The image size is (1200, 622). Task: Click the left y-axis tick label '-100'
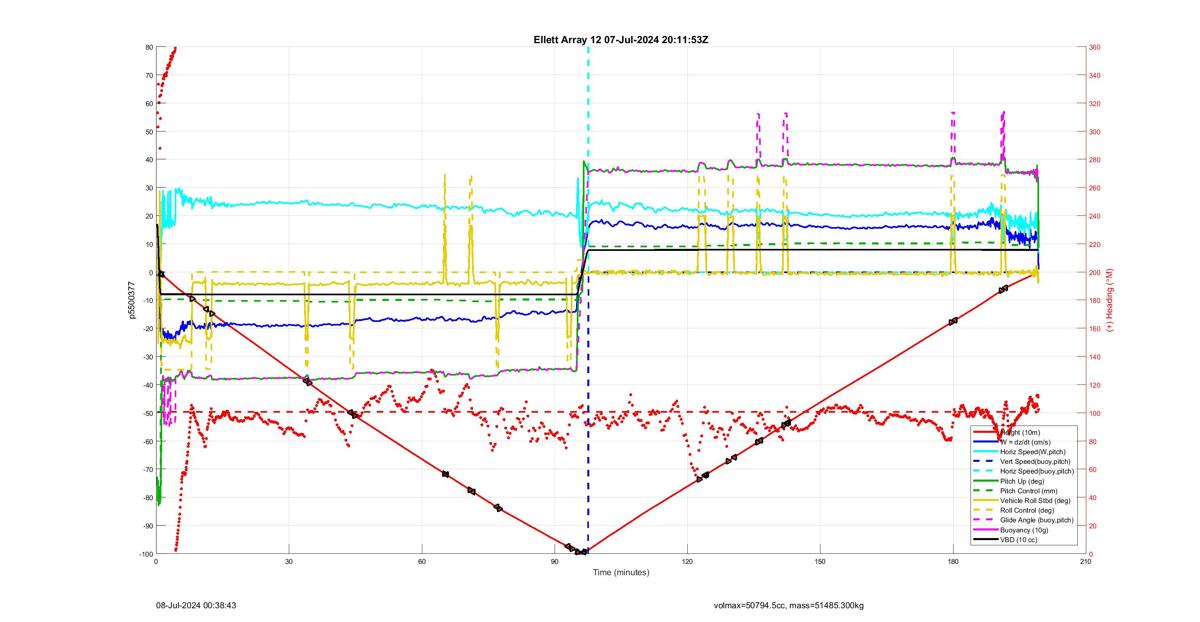click(x=145, y=554)
